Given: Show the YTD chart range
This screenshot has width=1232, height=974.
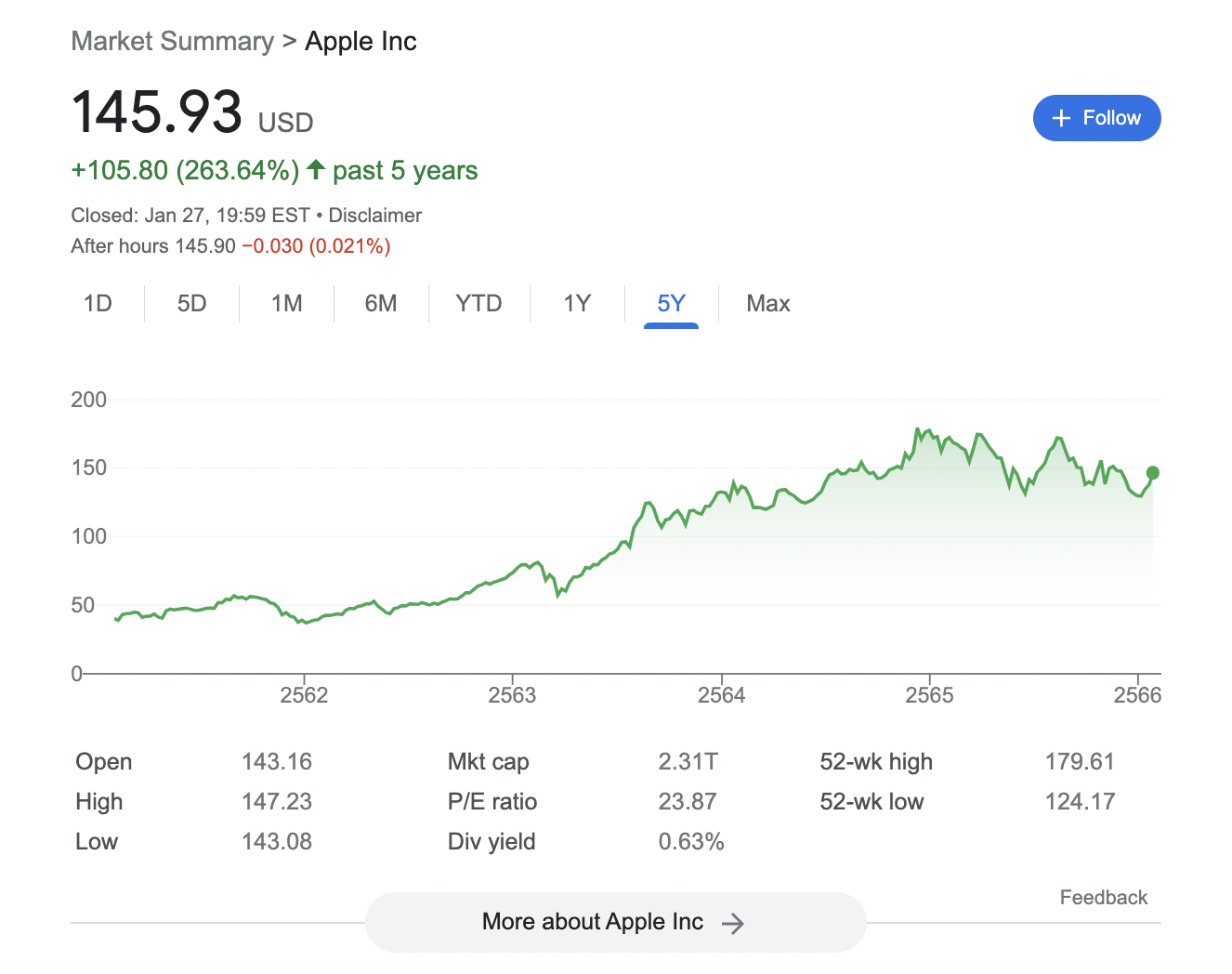Looking at the screenshot, I should [478, 304].
